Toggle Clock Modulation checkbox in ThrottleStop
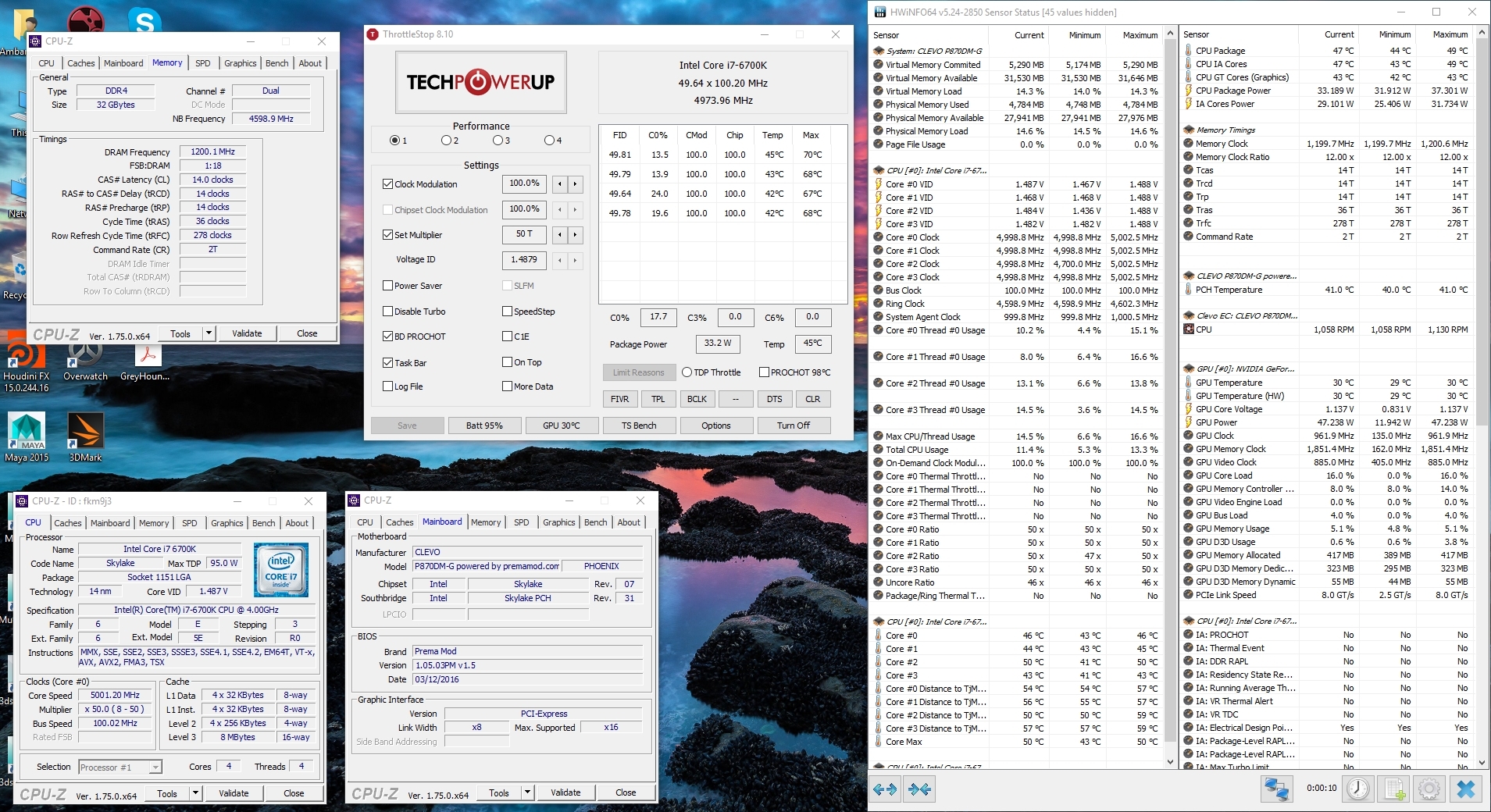The width and height of the screenshot is (1491, 812). [387, 184]
